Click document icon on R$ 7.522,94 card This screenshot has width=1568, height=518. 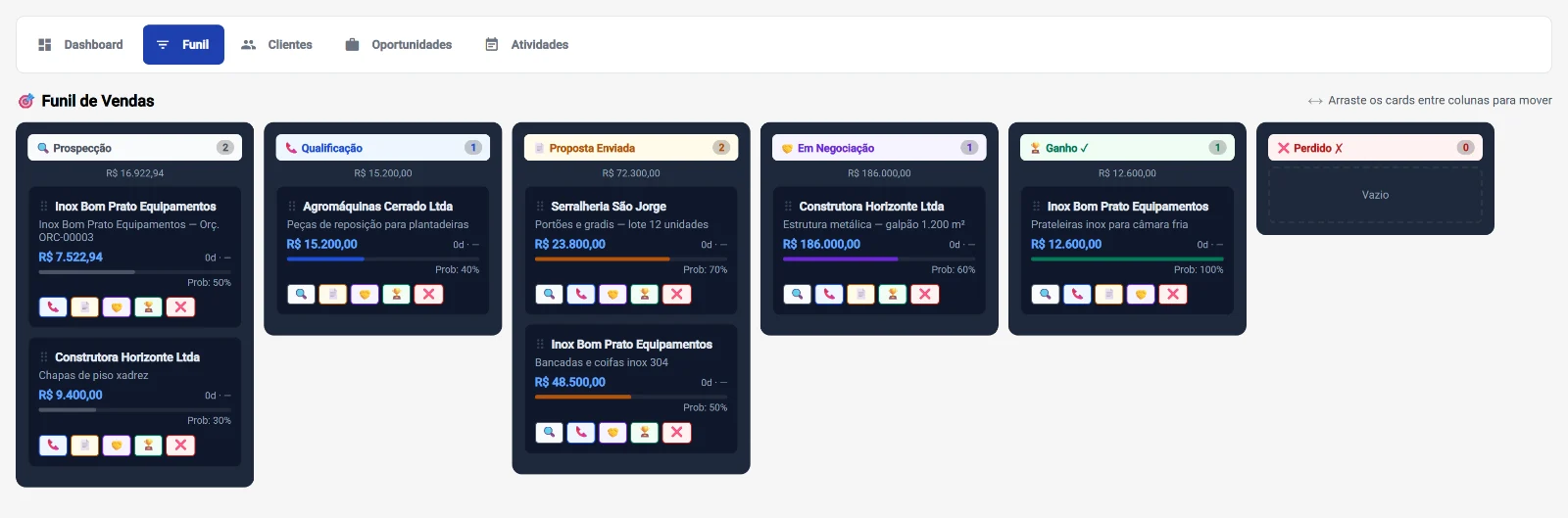coord(84,307)
